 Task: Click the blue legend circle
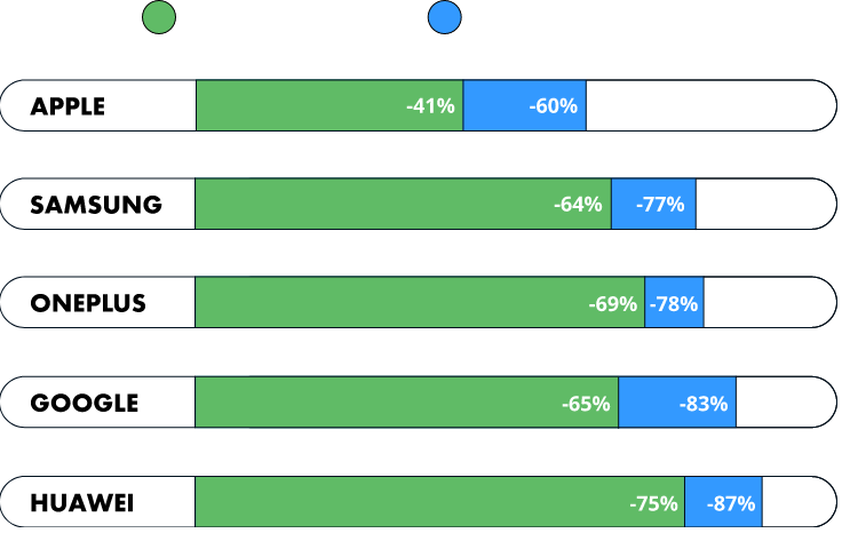click(444, 17)
